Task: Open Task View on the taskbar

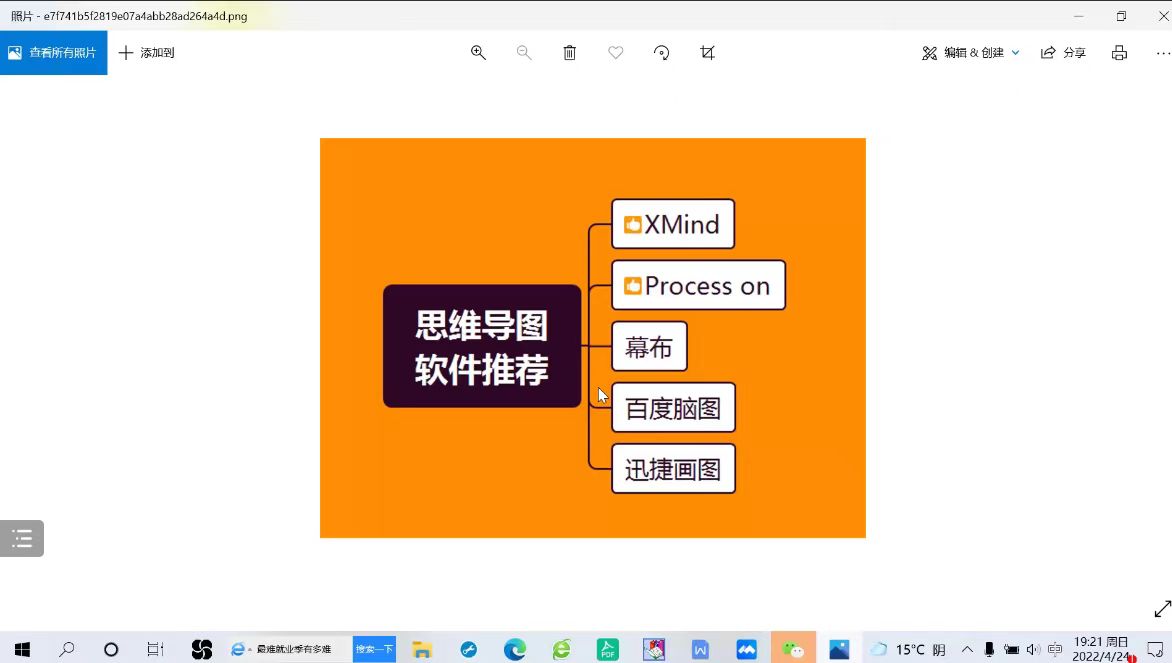Action: pos(155,650)
